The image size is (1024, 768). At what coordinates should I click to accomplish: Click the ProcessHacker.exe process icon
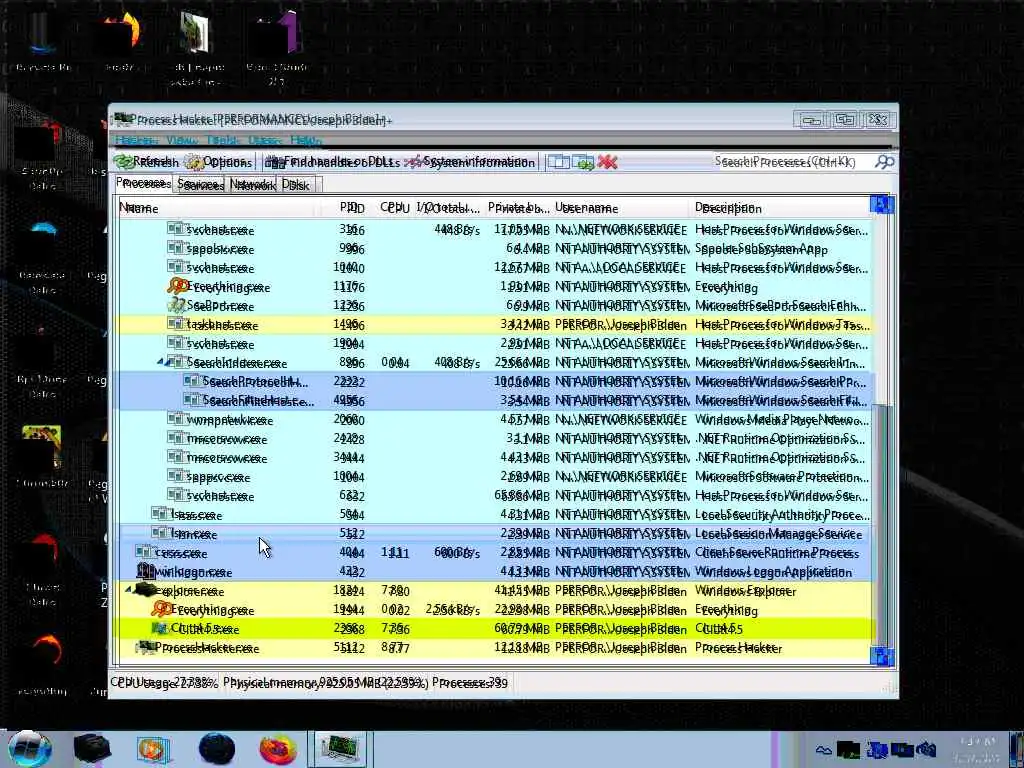[145, 647]
